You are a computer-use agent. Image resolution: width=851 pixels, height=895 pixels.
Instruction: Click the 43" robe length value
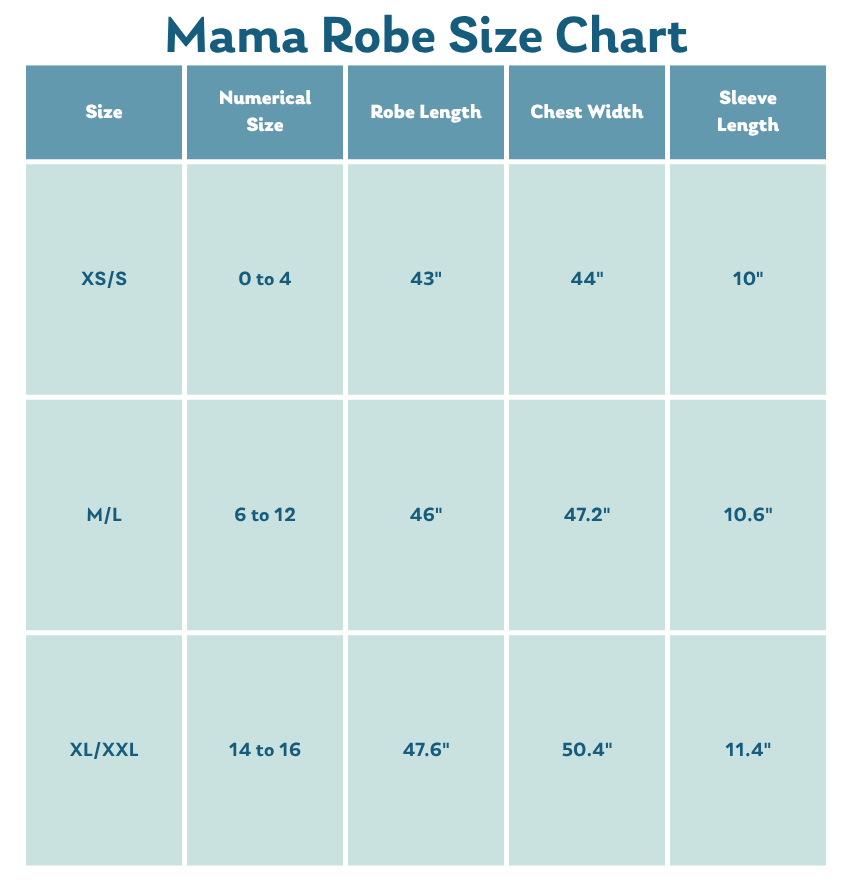click(426, 279)
